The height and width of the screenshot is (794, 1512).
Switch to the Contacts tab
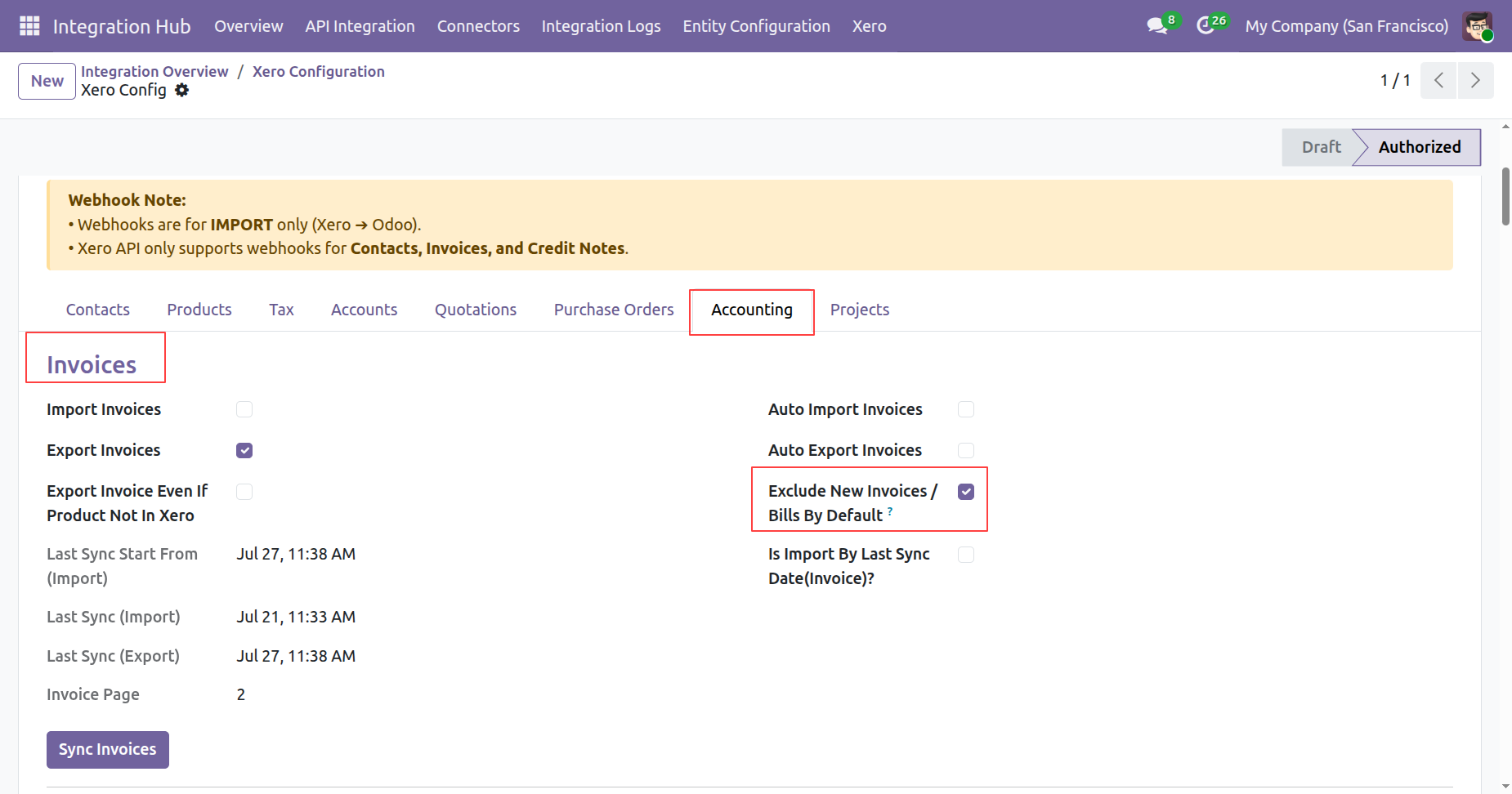coord(98,310)
